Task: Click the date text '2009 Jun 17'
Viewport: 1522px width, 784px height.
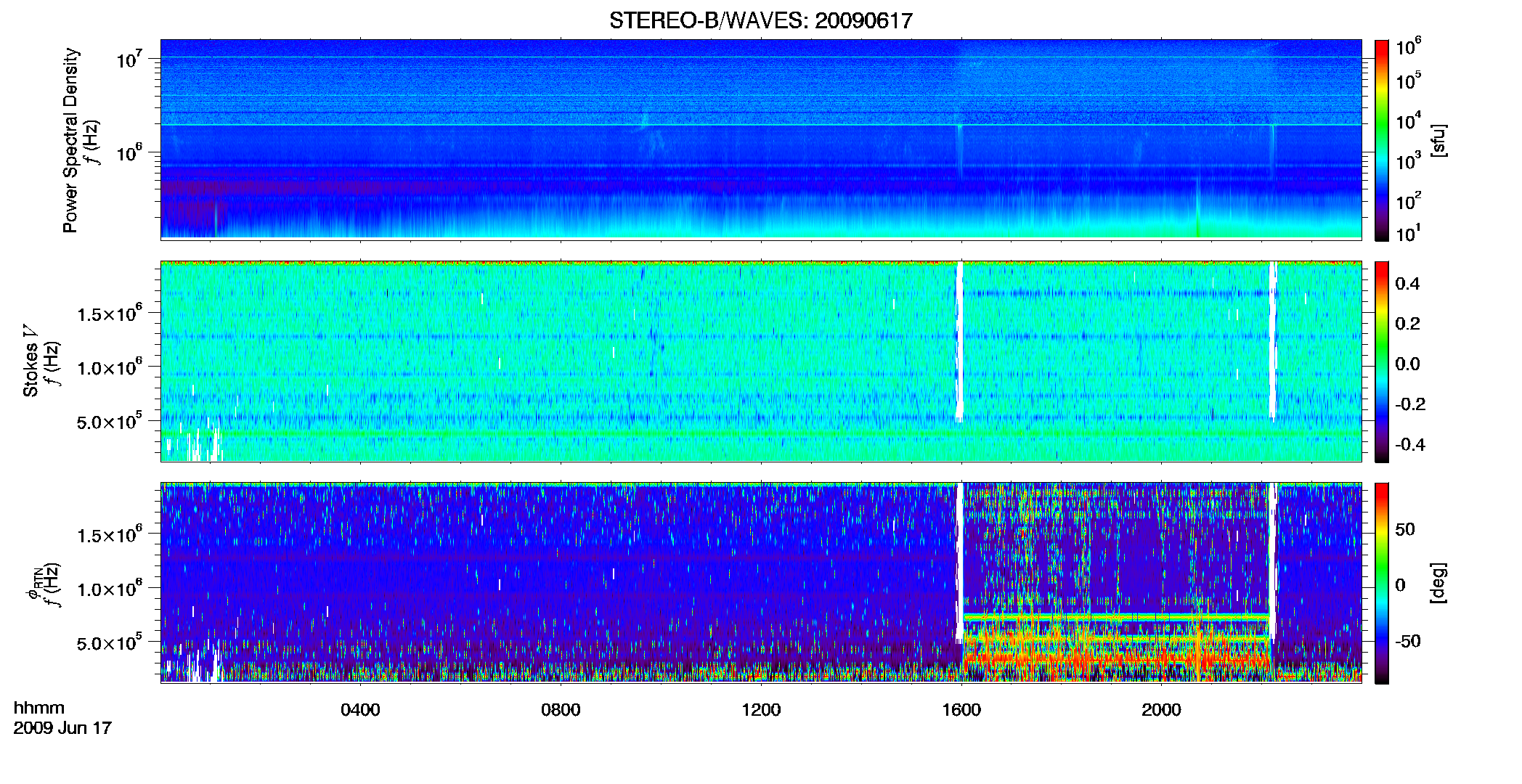Action: point(62,727)
